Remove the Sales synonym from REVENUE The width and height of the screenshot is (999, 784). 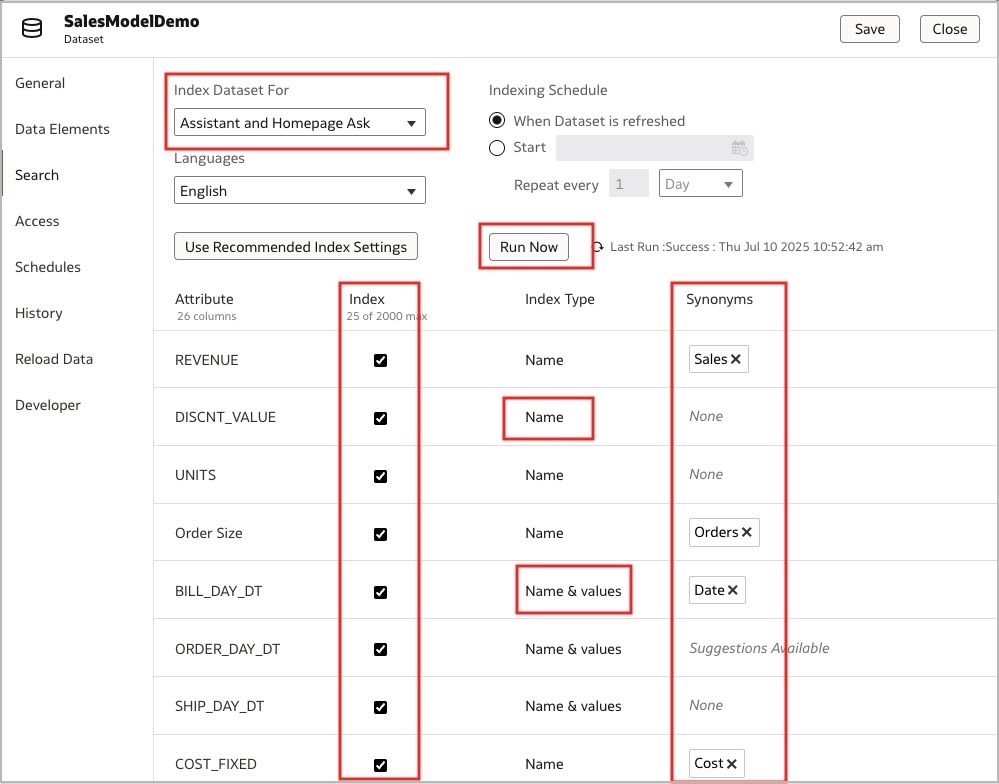[737, 360]
